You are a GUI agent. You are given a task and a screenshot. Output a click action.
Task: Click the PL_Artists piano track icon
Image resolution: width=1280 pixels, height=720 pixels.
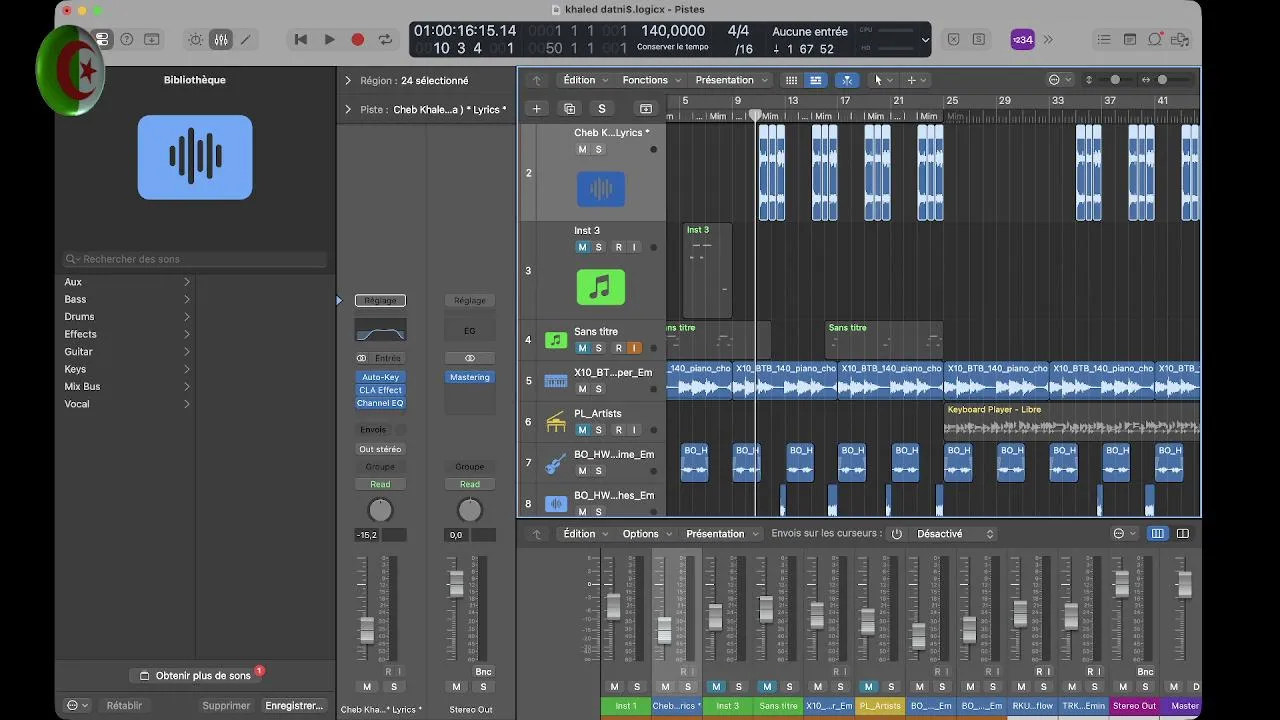tap(556, 422)
